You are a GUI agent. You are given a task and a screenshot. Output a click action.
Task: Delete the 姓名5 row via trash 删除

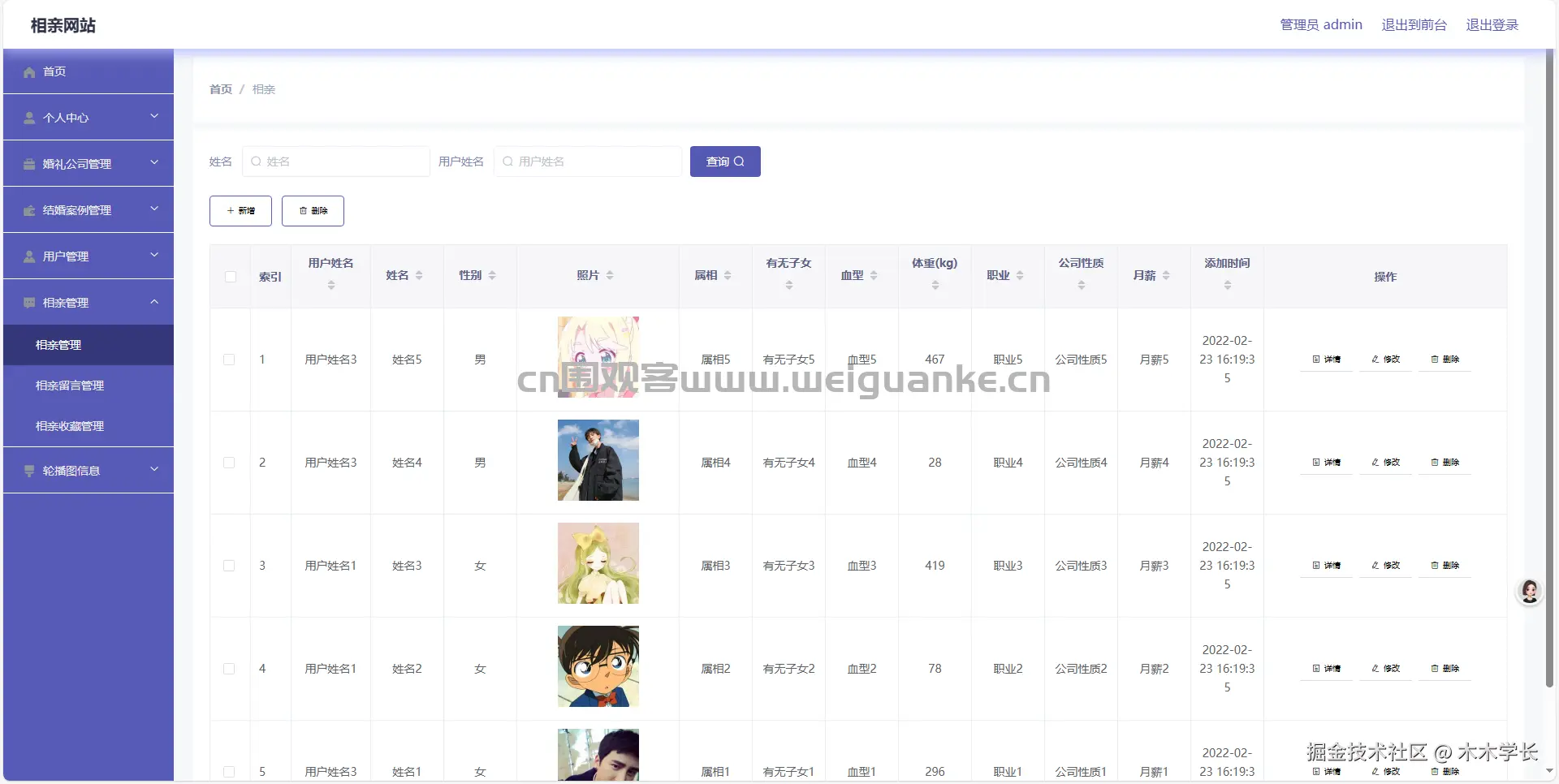[x=1445, y=360]
